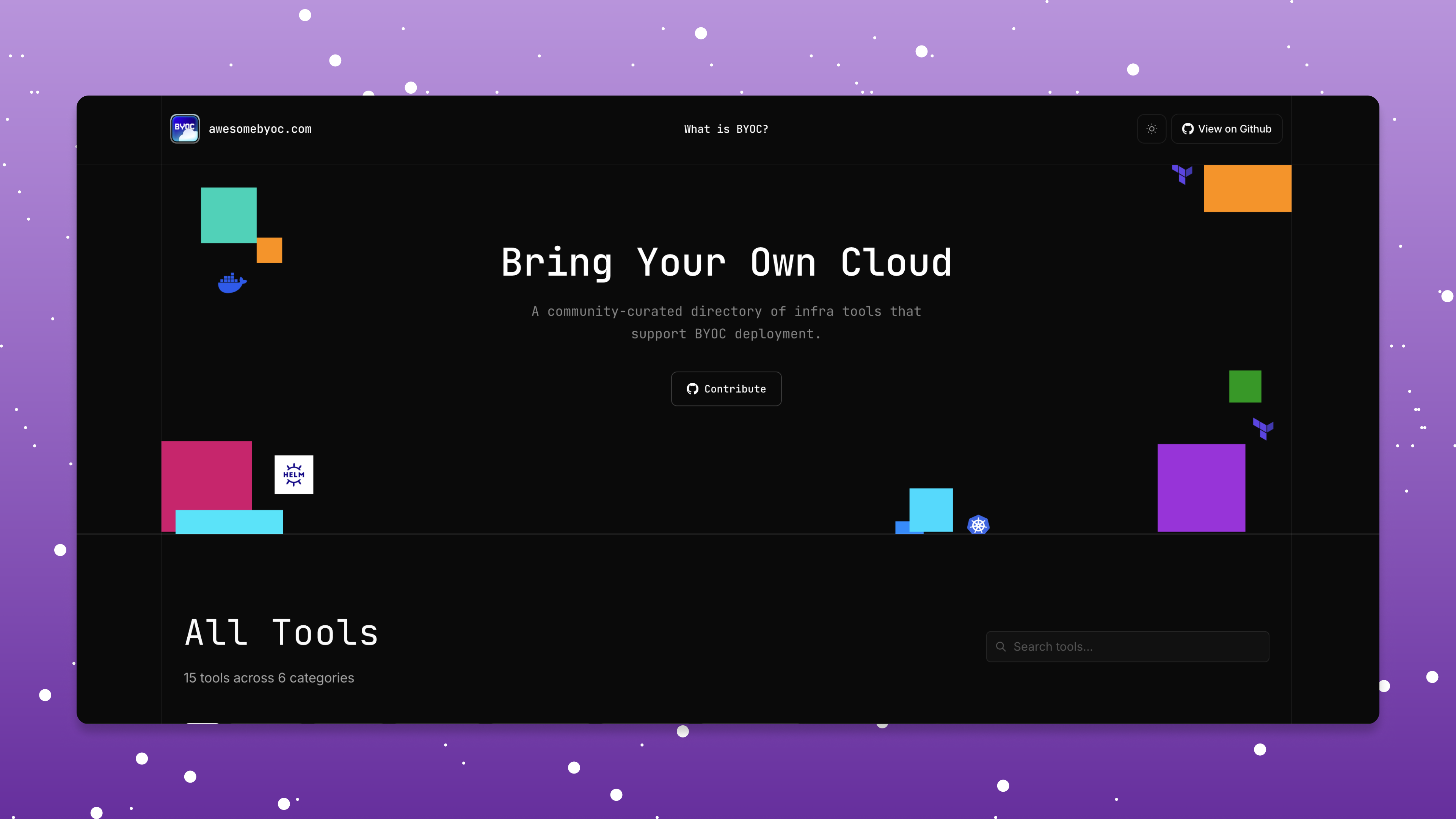The width and height of the screenshot is (1456, 819).
Task: Click the BYOC logo icon
Action: coord(185,129)
